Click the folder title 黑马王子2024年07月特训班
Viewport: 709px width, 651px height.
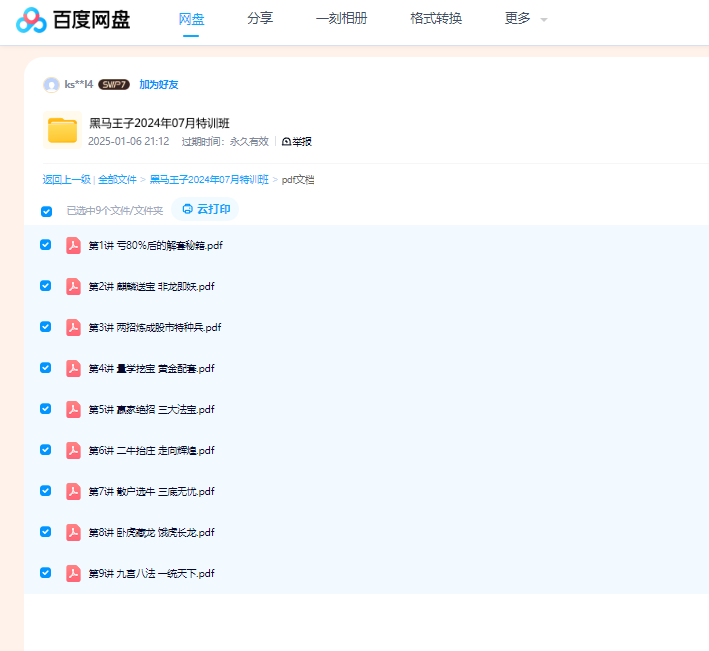(x=159, y=123)
